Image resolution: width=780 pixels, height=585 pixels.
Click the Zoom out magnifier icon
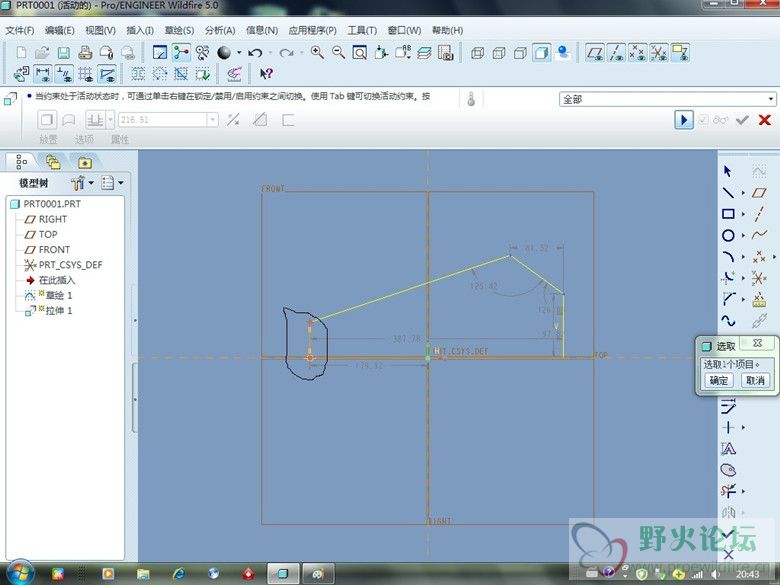(339, 53)
